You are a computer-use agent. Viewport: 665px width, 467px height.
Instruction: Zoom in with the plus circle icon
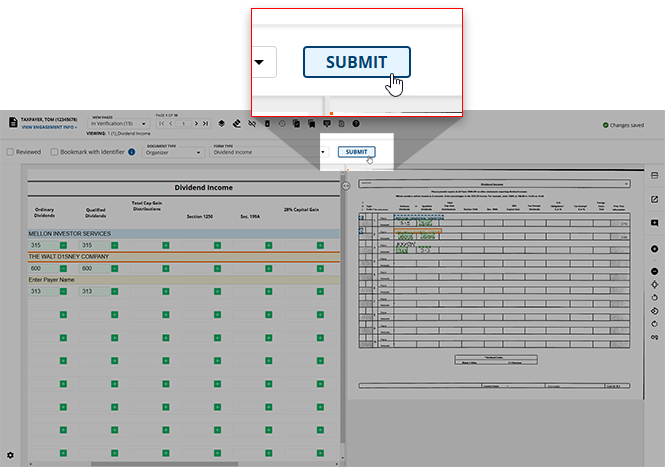point(654,249)
